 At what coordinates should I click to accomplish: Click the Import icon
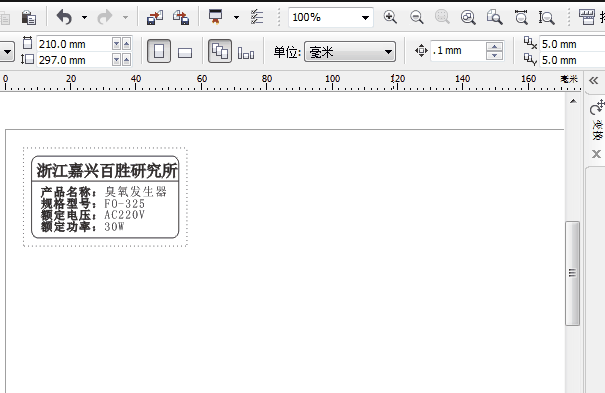click(155, 17)
